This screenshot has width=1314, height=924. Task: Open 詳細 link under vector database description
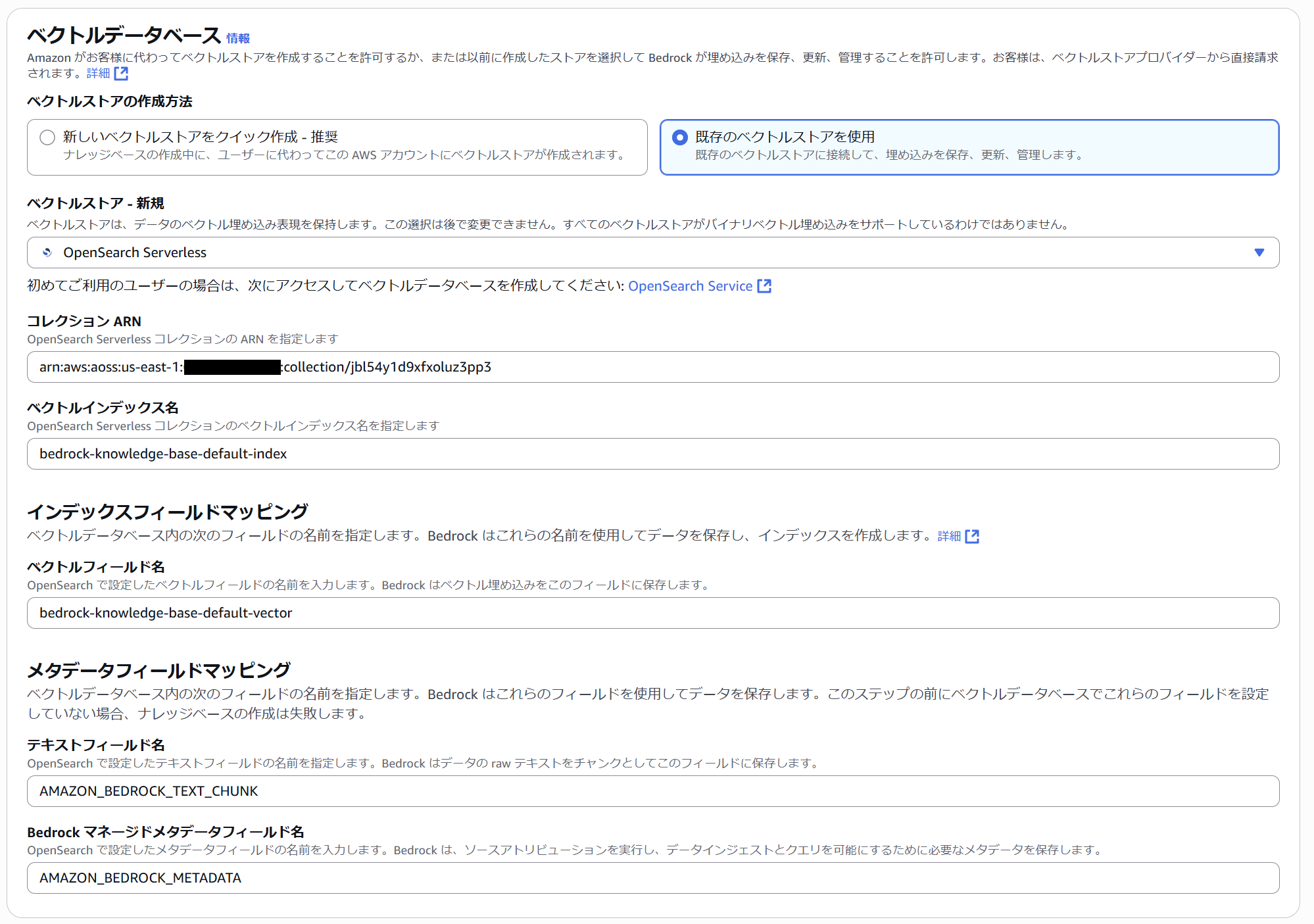click(x=99, y=74)
